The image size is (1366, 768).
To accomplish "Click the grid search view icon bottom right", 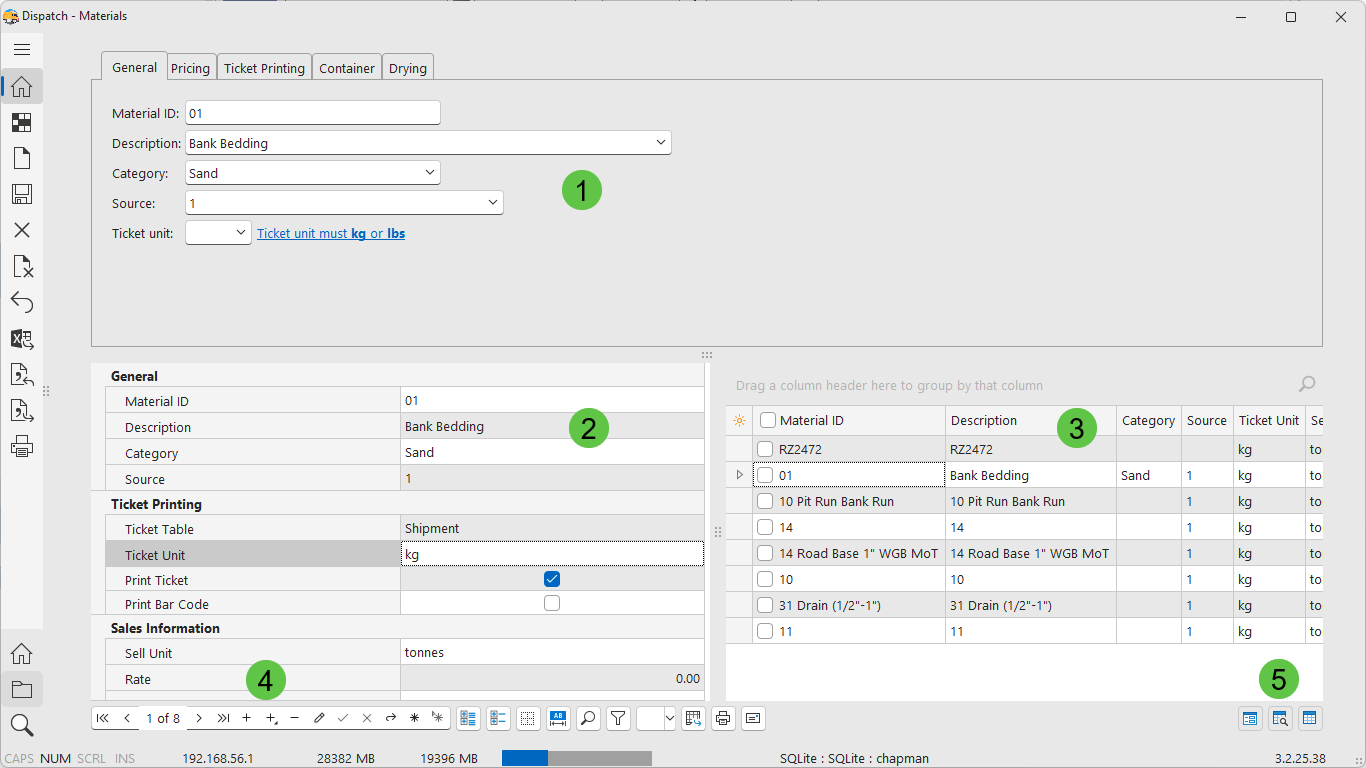I will (x=1280, y=718).
